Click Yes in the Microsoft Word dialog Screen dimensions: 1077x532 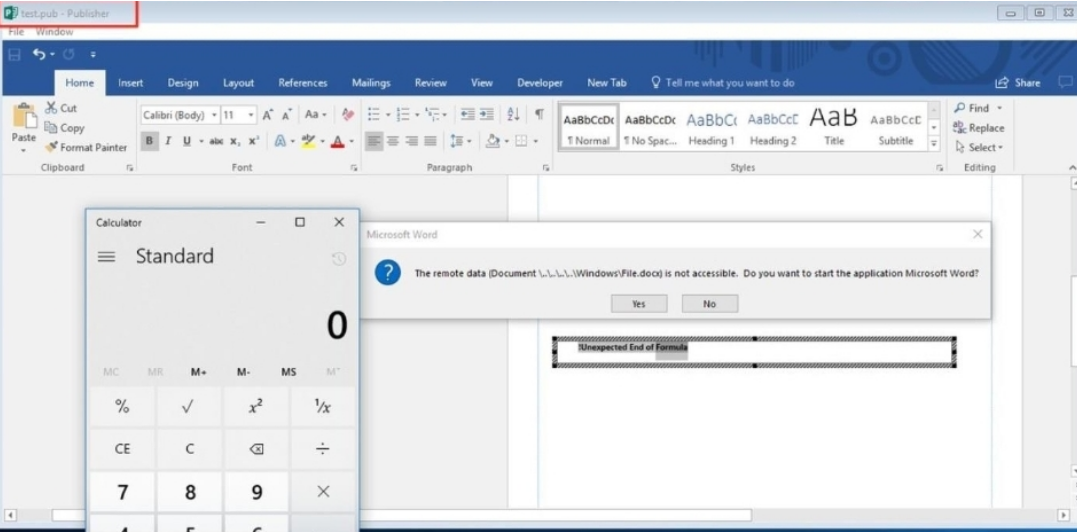pyautogui.click(x=638, y=304)
